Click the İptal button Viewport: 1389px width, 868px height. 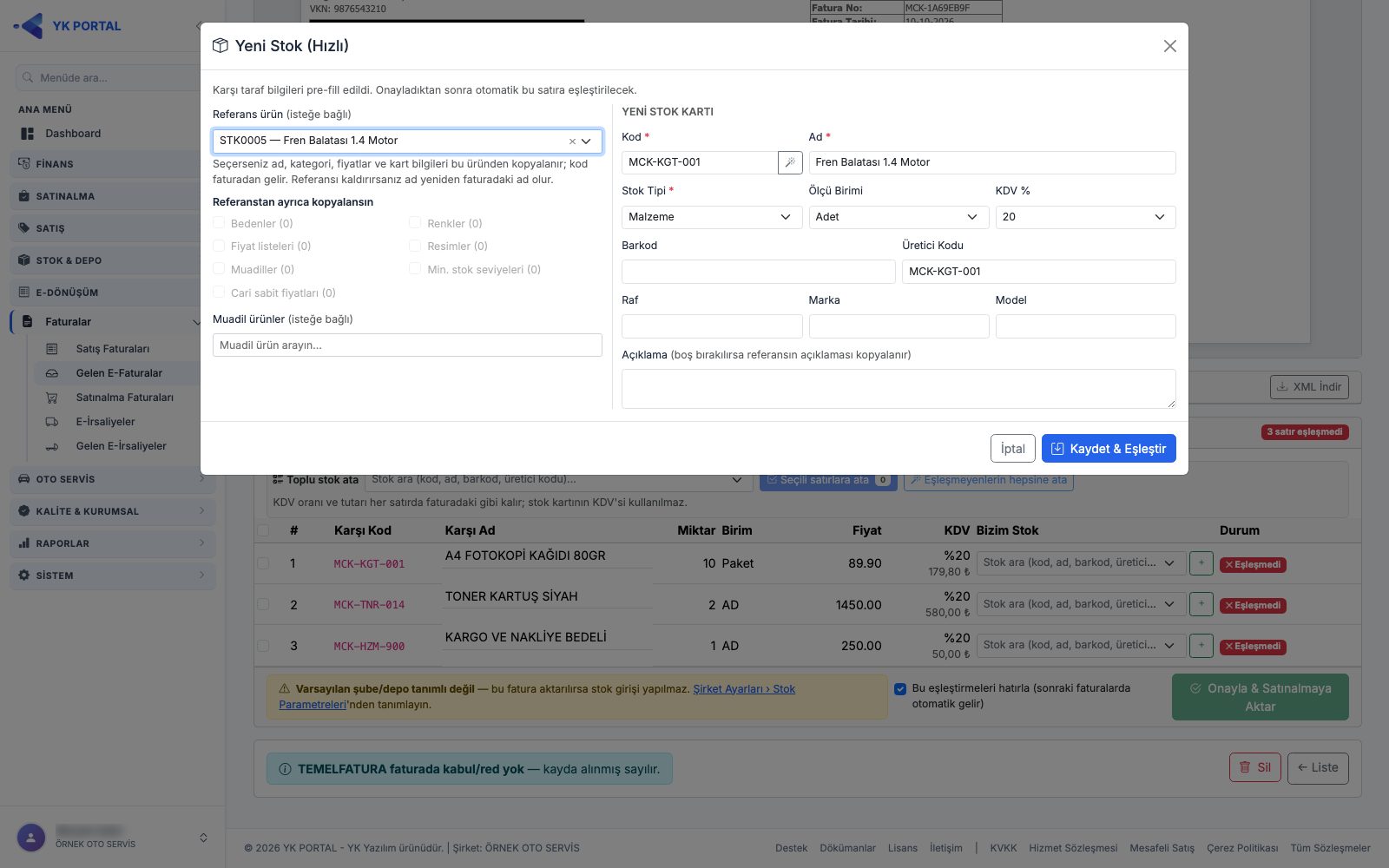(1012, 449)
